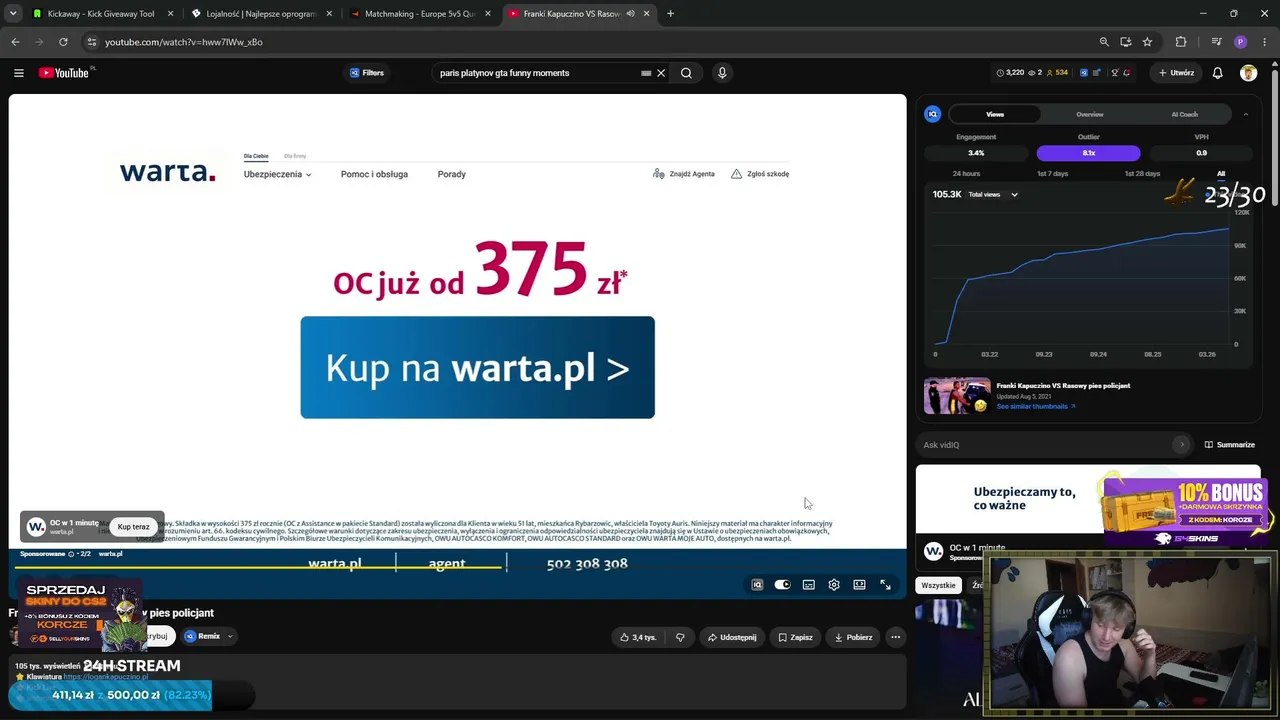Open the video player settings gear
Image resolution: width=1280 pixels, height=720 pixels.
(834, 585)
